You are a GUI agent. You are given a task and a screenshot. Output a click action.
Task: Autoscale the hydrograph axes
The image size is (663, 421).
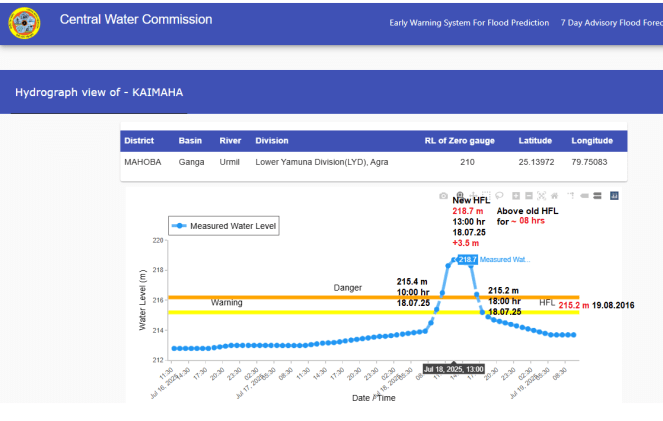point(541,196)
